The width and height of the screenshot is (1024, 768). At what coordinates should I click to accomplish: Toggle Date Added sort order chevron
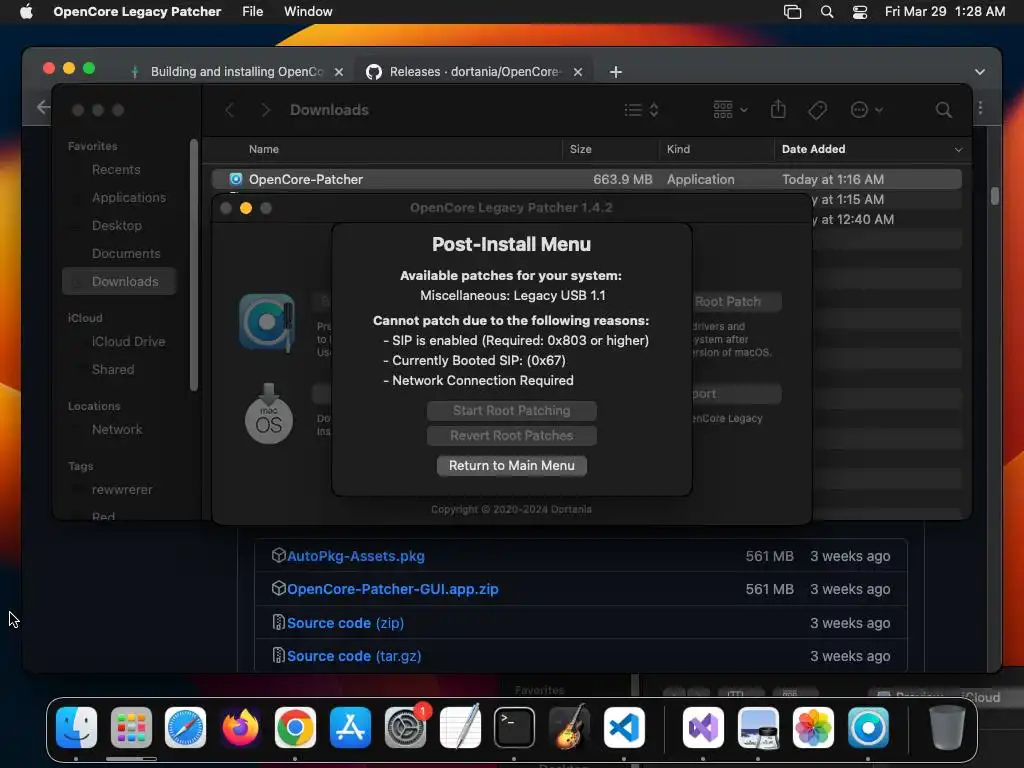958,150
